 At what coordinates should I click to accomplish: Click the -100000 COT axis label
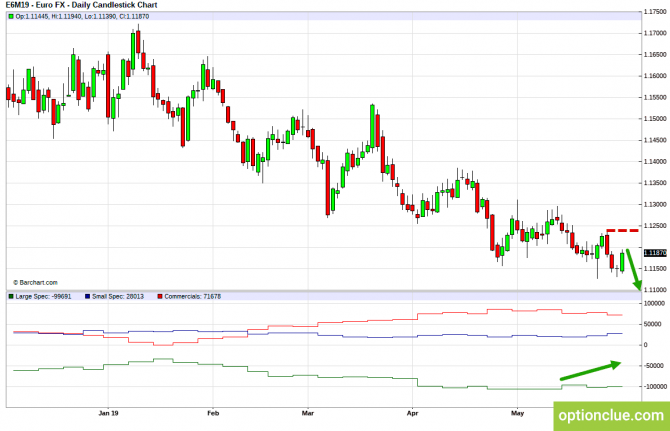(653, 387)
